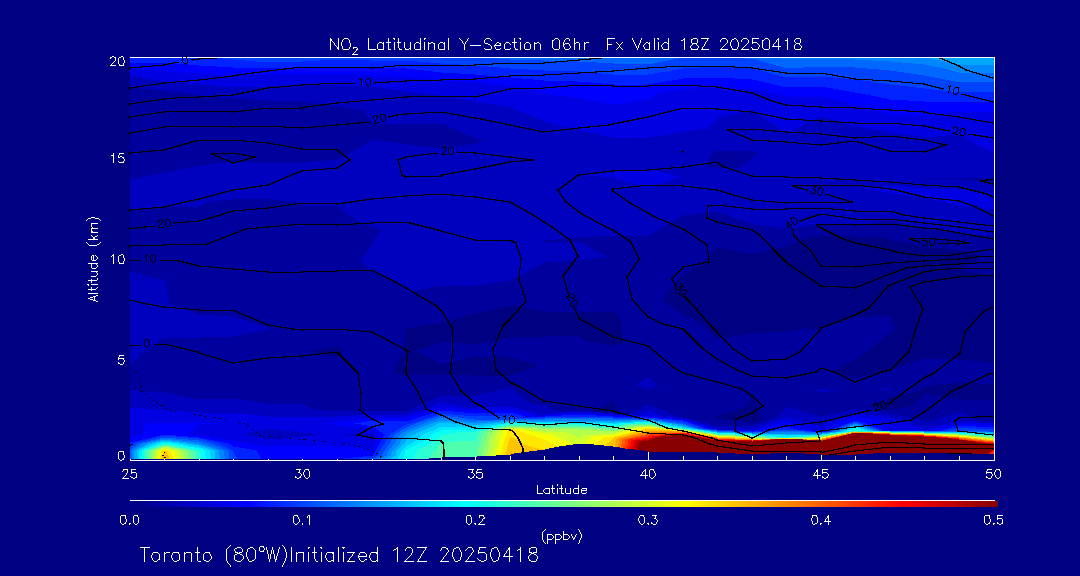Click the Toronto (80°W) initialization caption
Image resolution: width=1080 pixels, height=576 pixels.
point(339,555)
